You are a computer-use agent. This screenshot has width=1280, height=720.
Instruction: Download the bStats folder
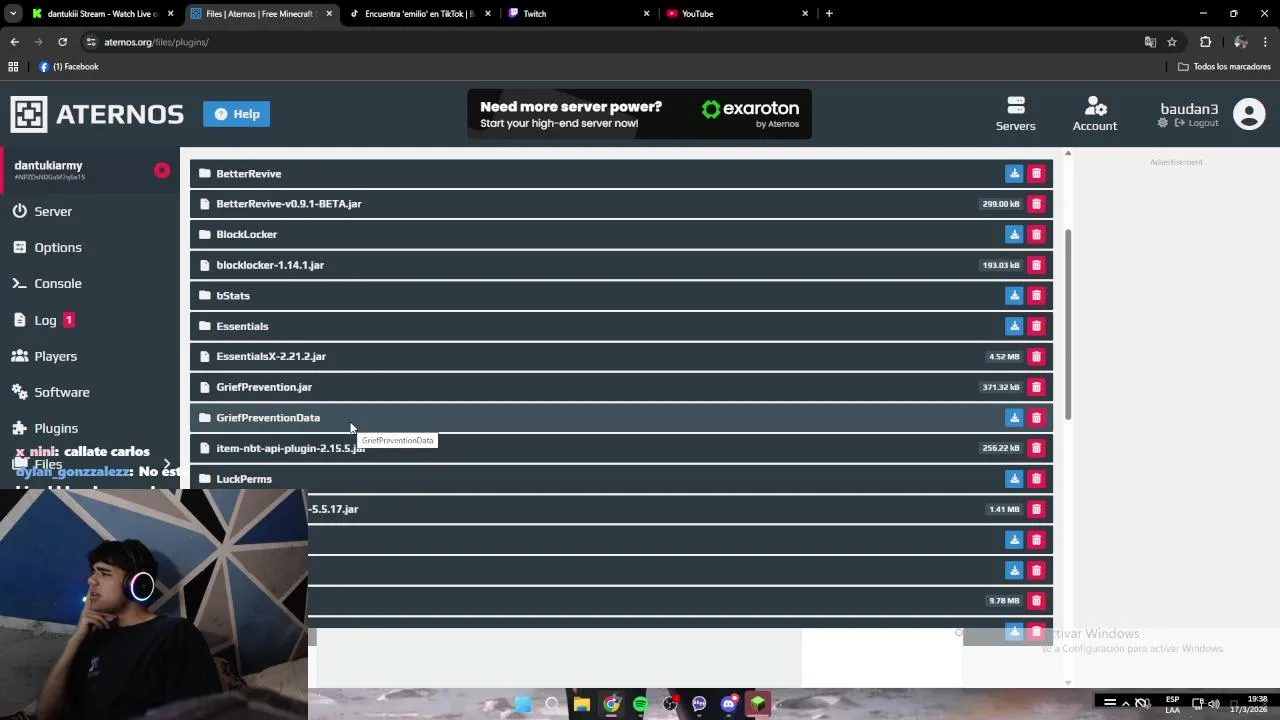(x=1014, y=296)
